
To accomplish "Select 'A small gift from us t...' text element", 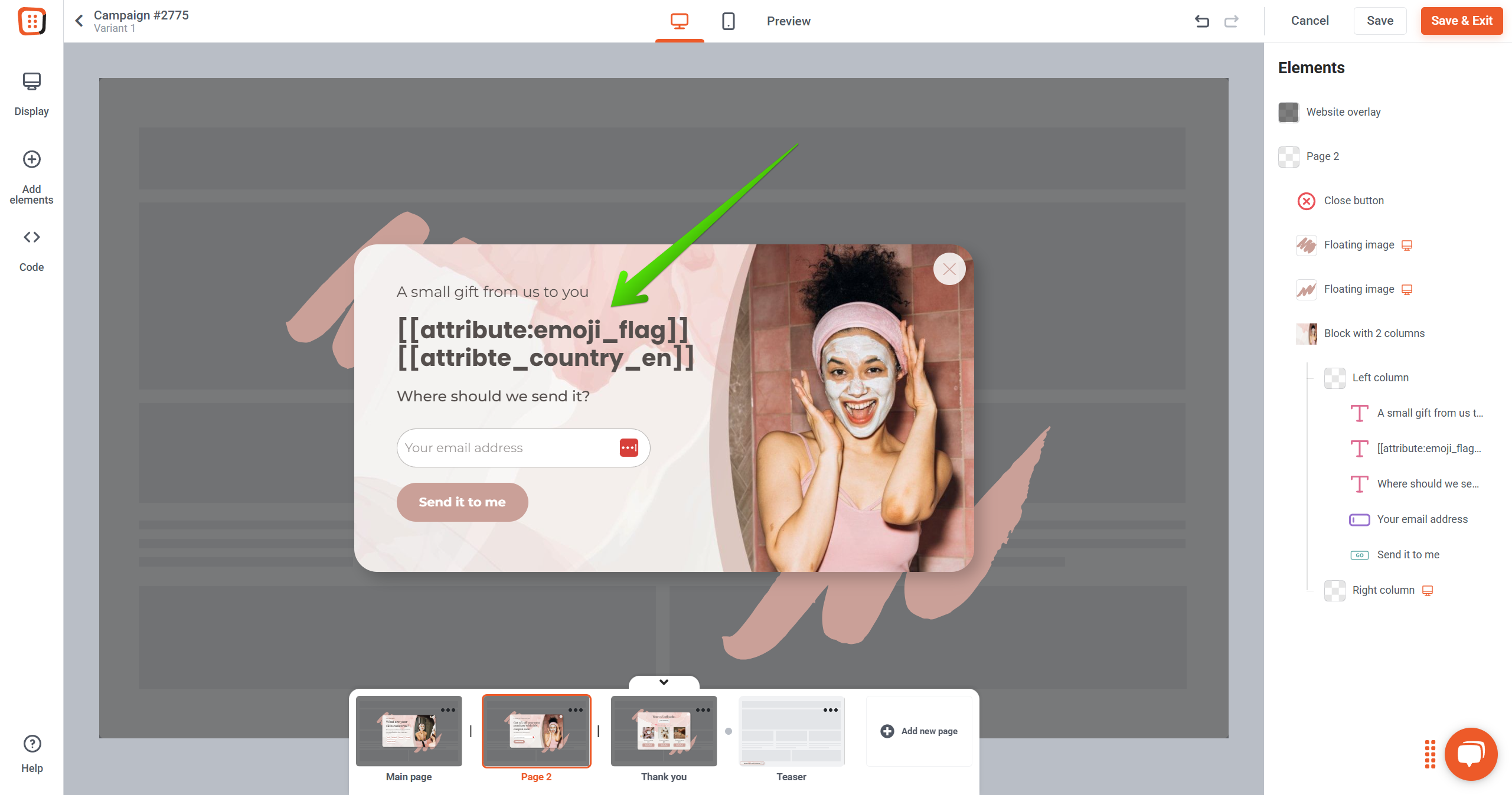I will (x=1417, y=413).
